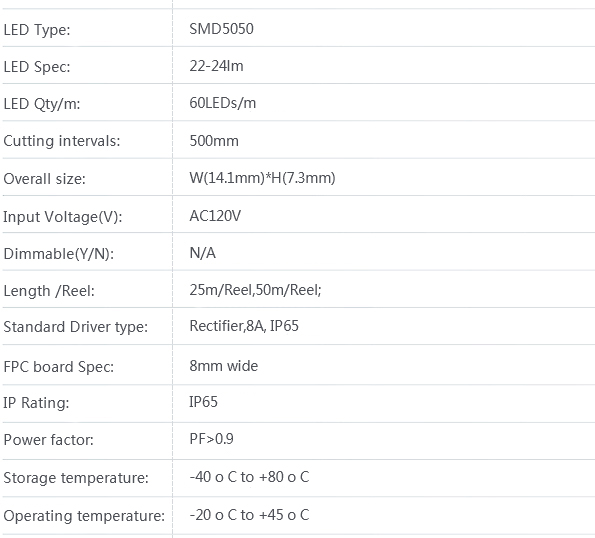The width and height of the screenshot is (595, 538).
Task: Select the Input Voltage(V) label
Action: (63, 217)
